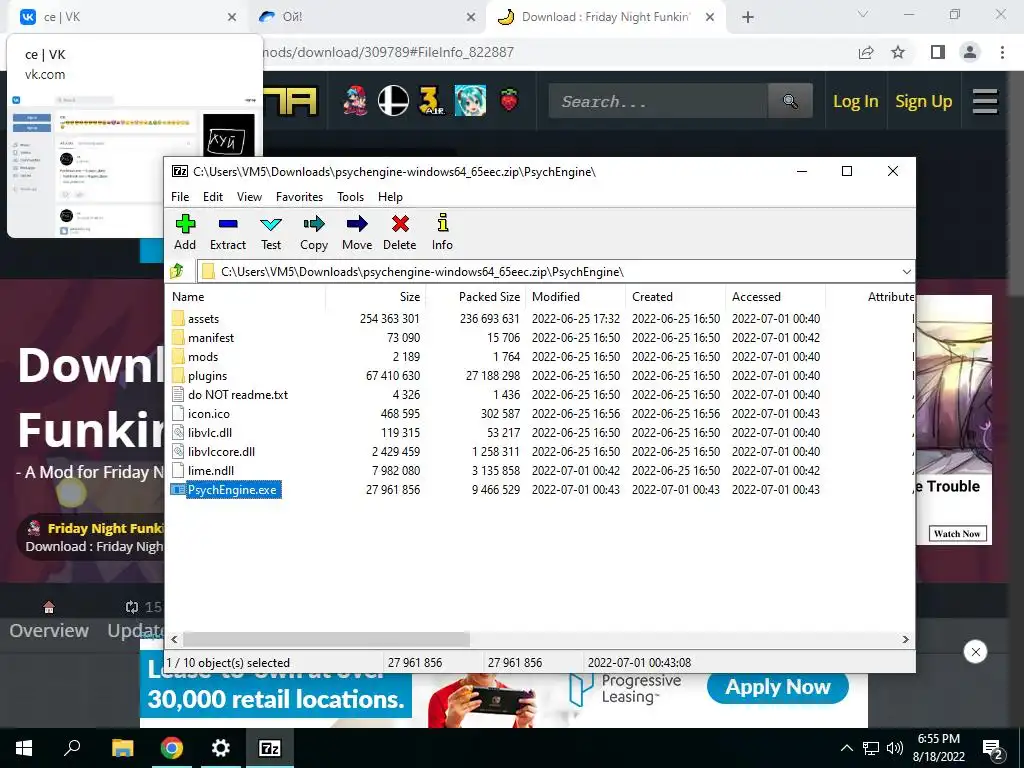
Task: Select the plugins folder
Action: (x=207, y=376)
